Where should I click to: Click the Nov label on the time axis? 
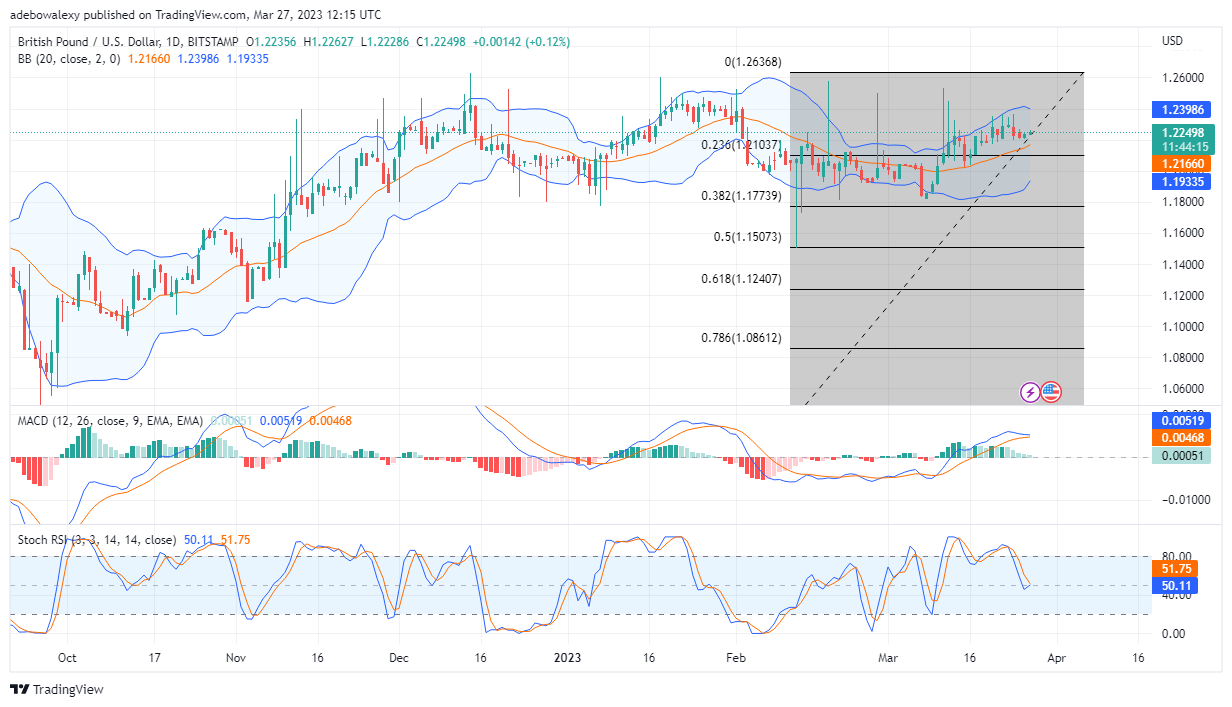236,658
